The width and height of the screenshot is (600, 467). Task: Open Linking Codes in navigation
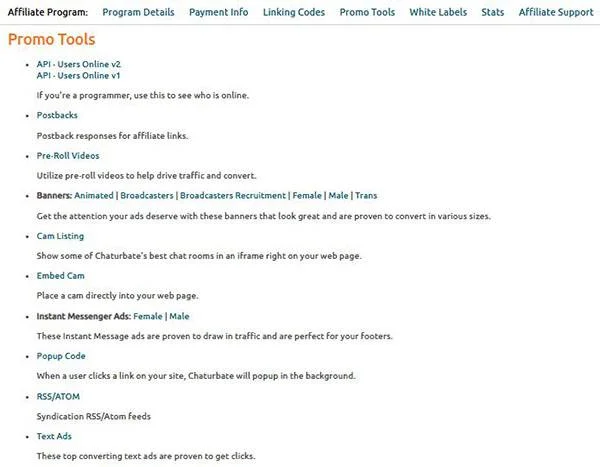point(294,12)
